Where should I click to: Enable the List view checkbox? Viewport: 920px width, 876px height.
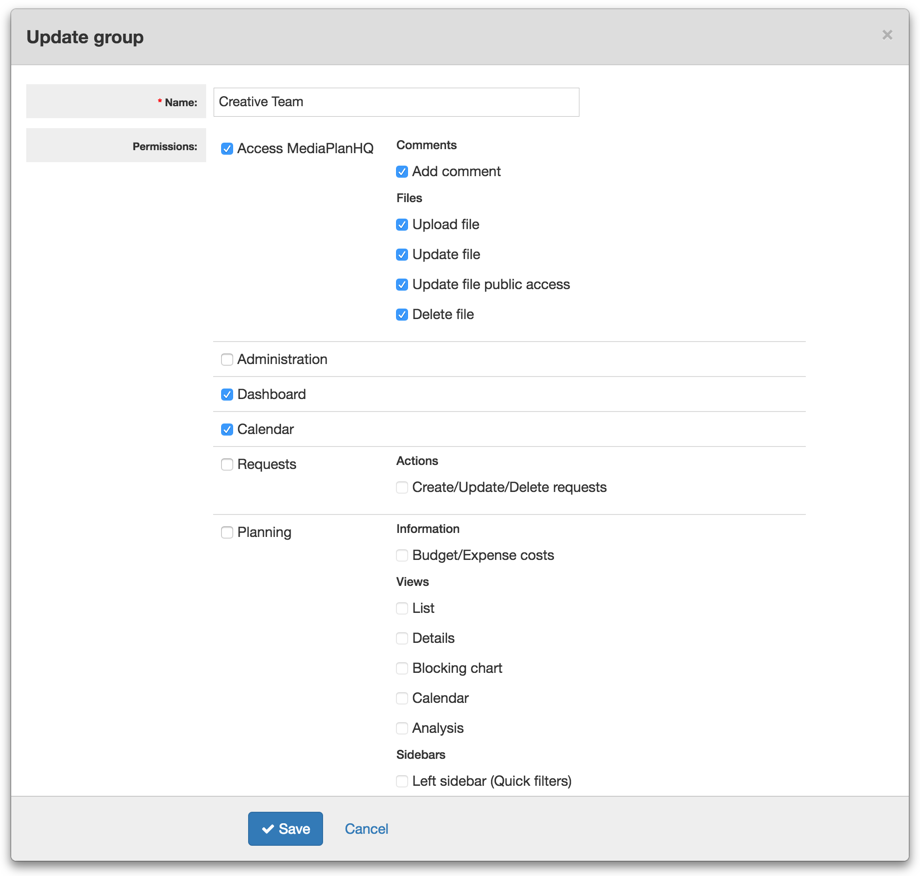click(402, 609)
